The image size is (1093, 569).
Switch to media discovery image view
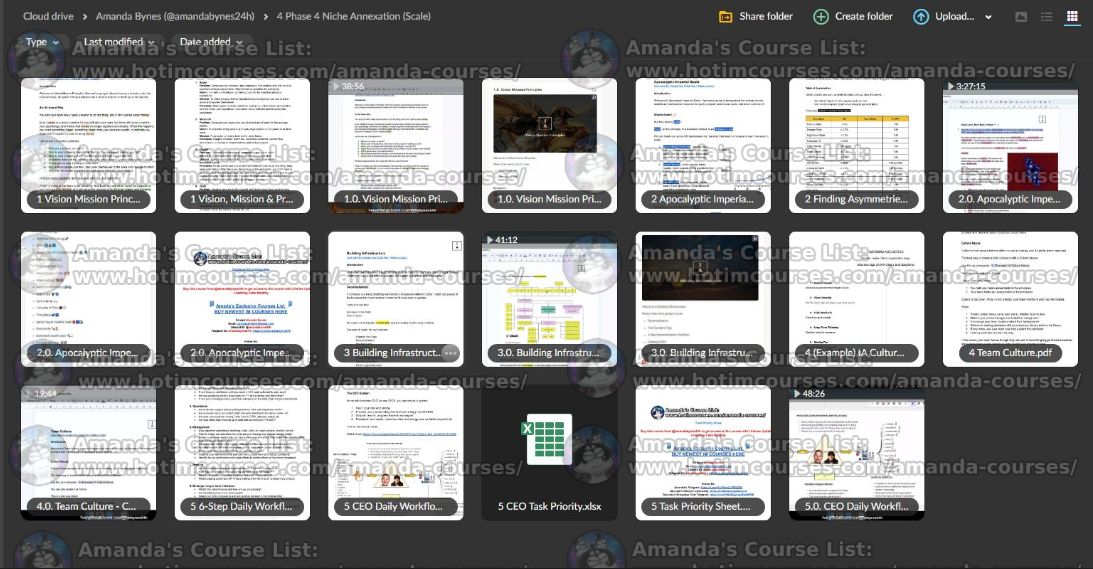pyautogui.click(x=1020, y=17)
